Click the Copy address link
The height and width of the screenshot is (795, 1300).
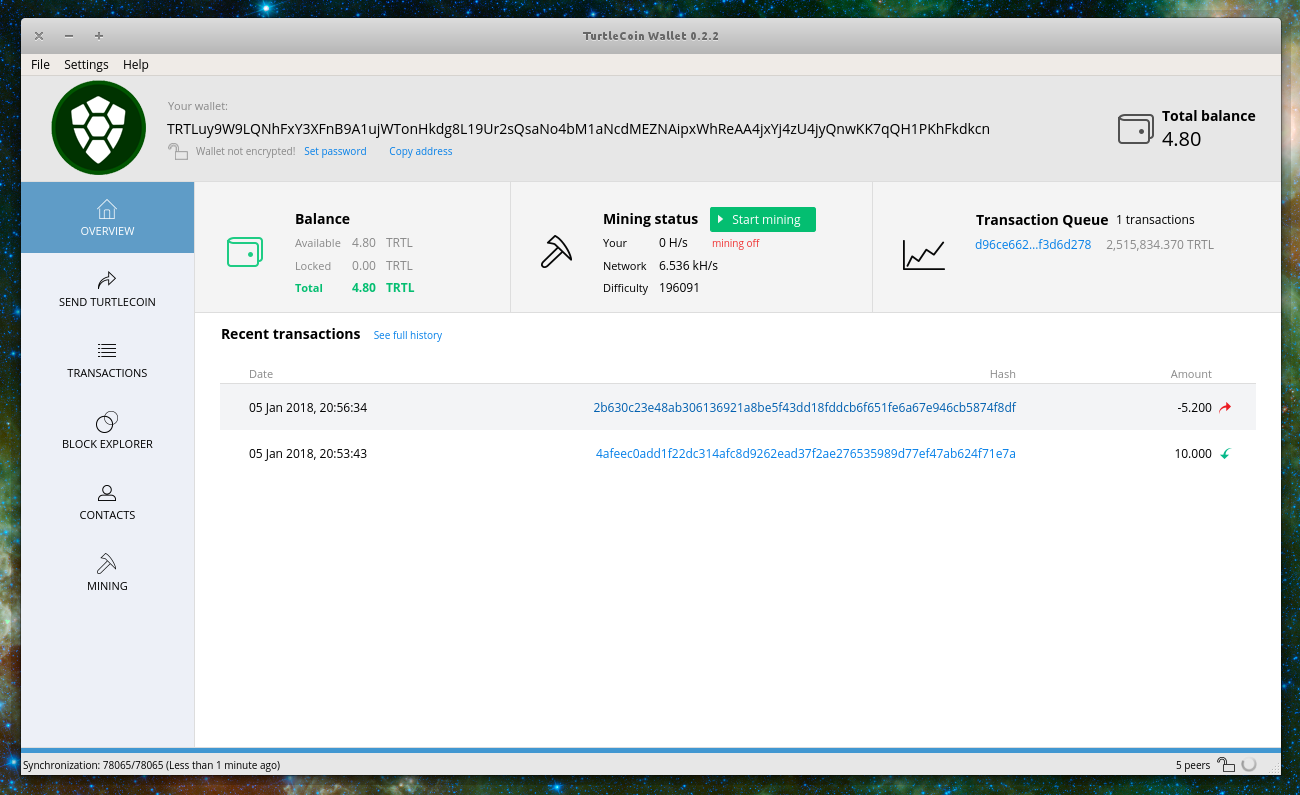(x=420, y=151)
